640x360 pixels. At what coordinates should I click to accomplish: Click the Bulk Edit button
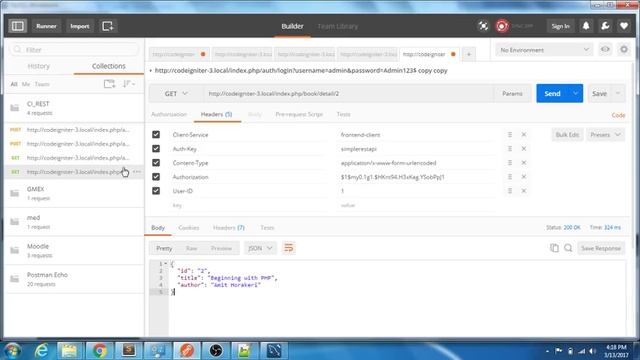click(567, 135)
